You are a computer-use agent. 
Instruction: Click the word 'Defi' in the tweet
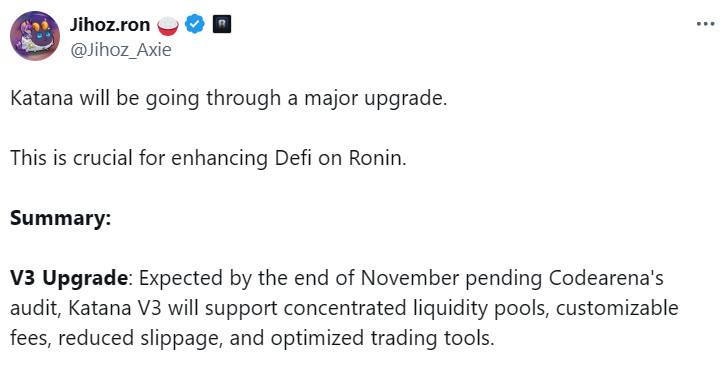(293, 158)
